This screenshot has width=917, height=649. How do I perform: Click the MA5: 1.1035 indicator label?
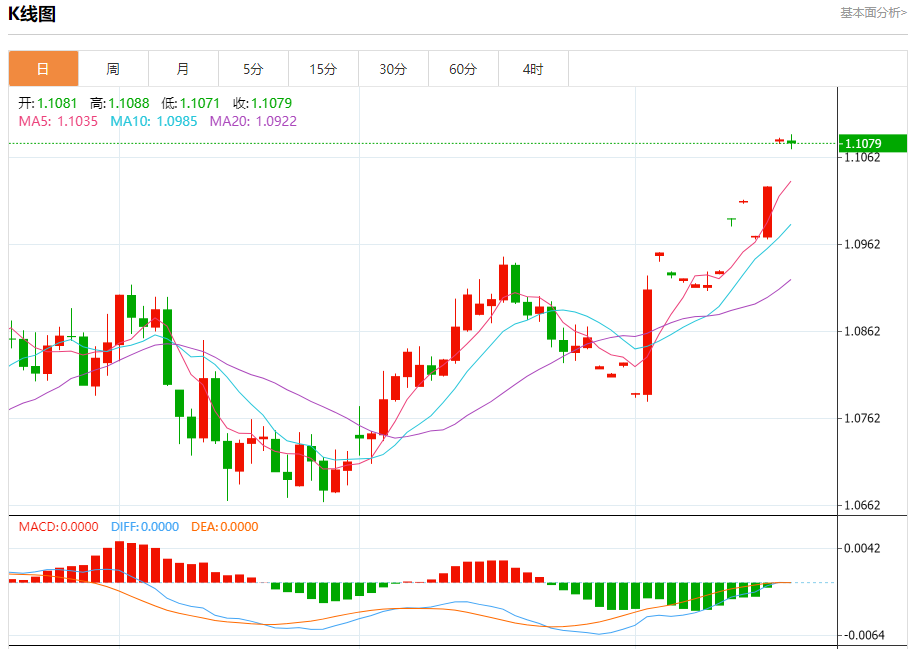tap(58, 121)
